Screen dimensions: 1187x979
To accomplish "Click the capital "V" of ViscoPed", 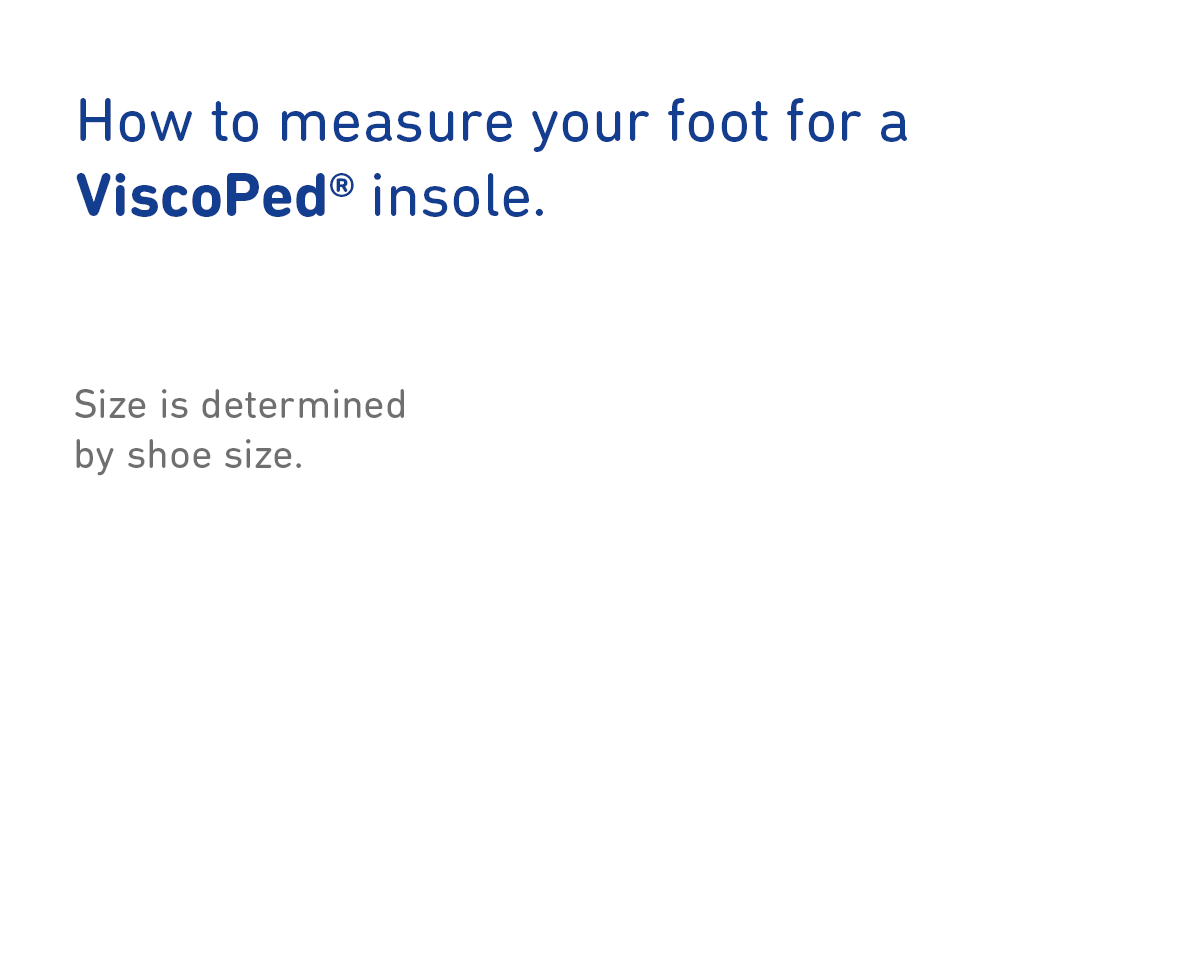I will point(93,196).
